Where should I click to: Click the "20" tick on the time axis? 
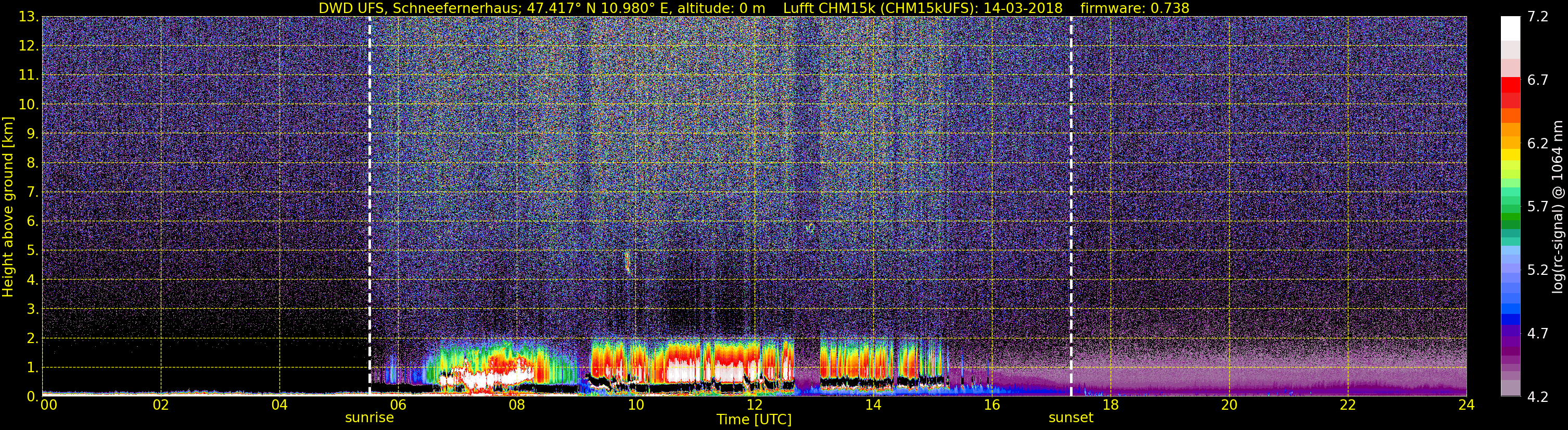point(1229,405)
